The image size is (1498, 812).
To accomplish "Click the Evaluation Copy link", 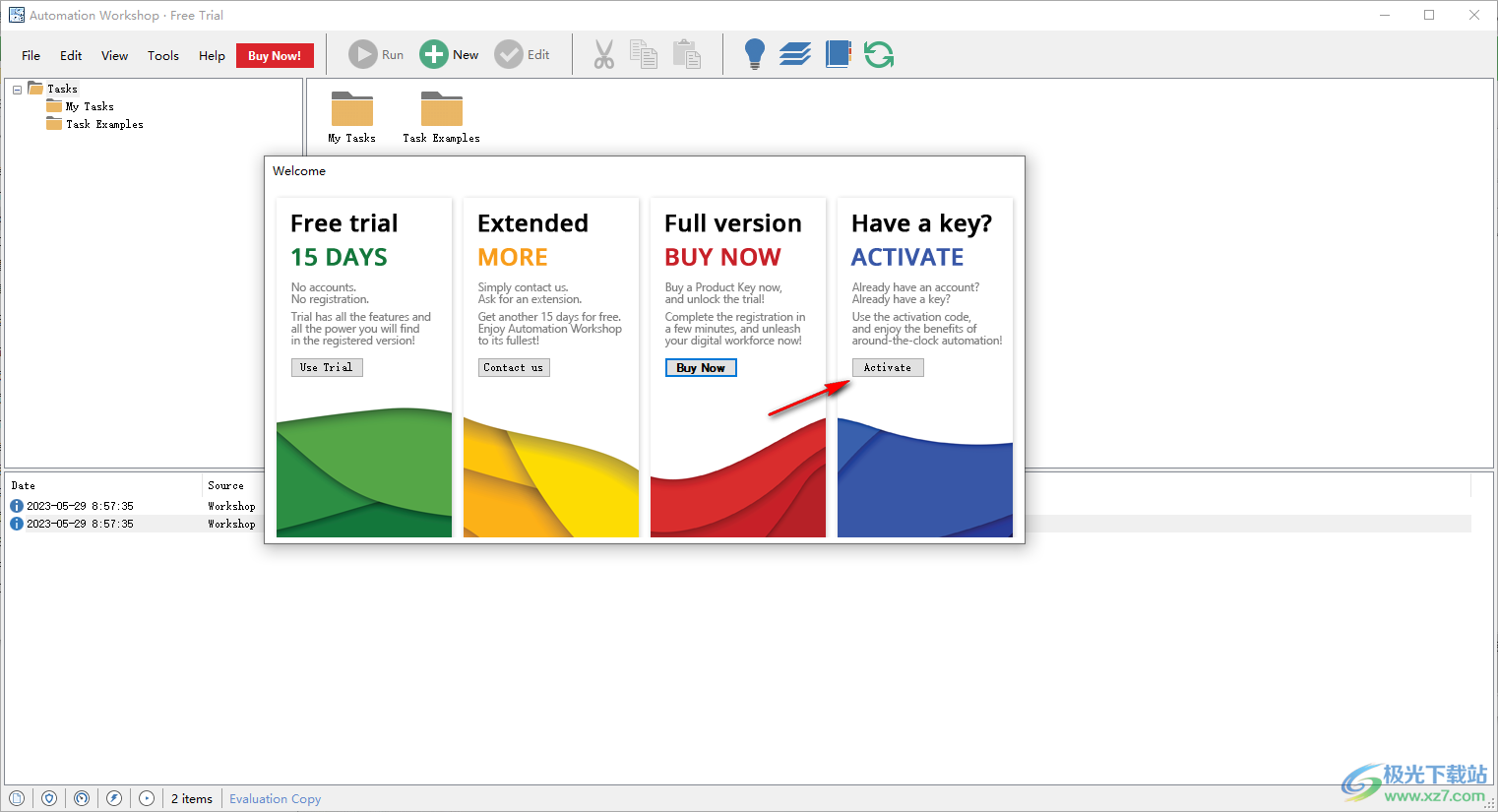I will click(x=276, y=798).
